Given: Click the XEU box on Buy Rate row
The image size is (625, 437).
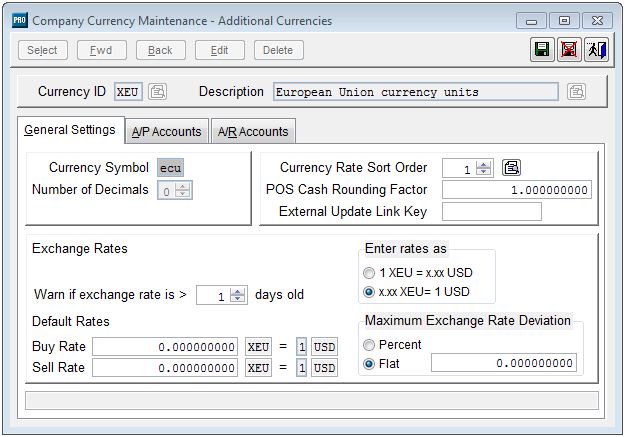Looking at the screenshot, I should click(258, 346).
